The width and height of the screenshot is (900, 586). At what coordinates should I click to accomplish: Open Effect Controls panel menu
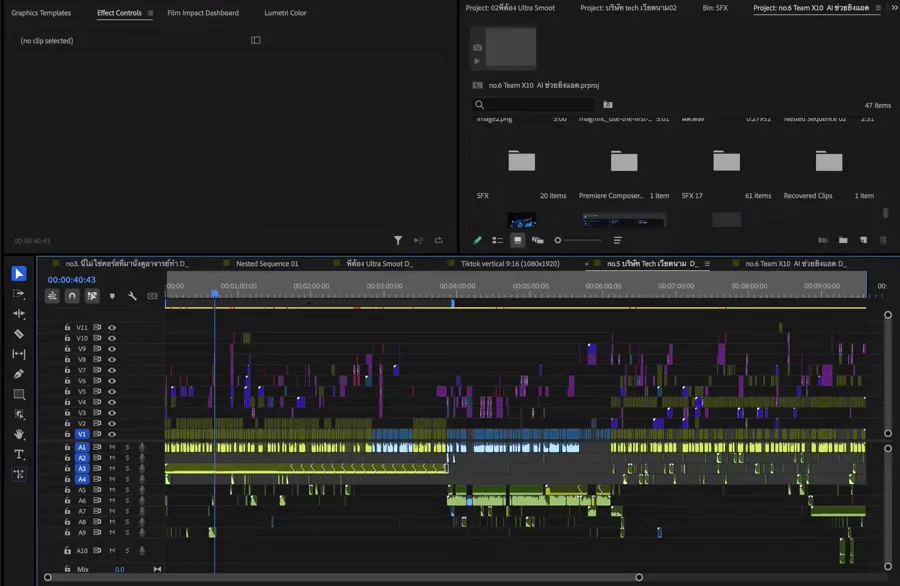[150, 13]
